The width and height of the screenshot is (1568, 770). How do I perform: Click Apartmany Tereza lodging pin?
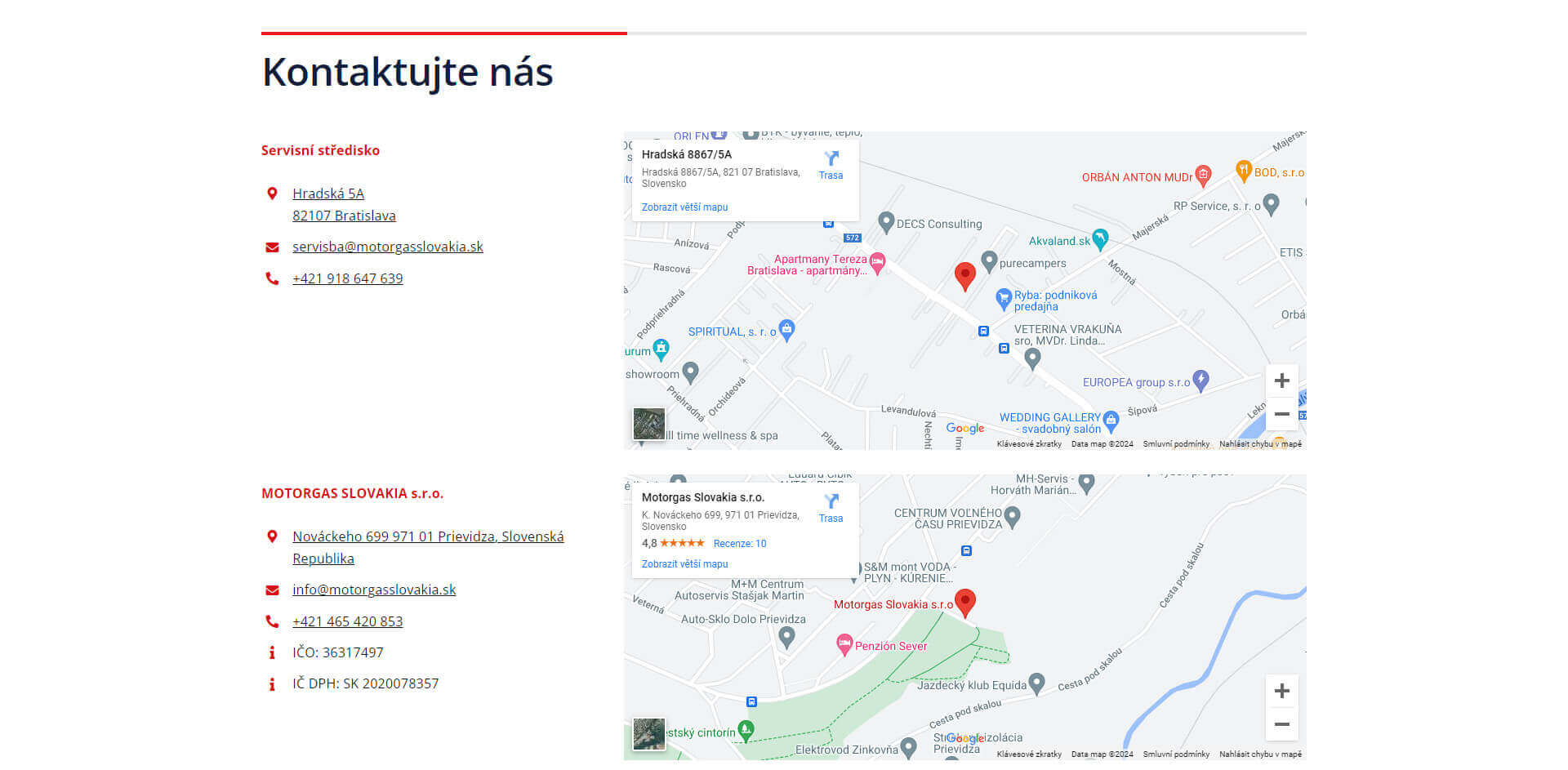pyautogui.click(x=878, y=263)
